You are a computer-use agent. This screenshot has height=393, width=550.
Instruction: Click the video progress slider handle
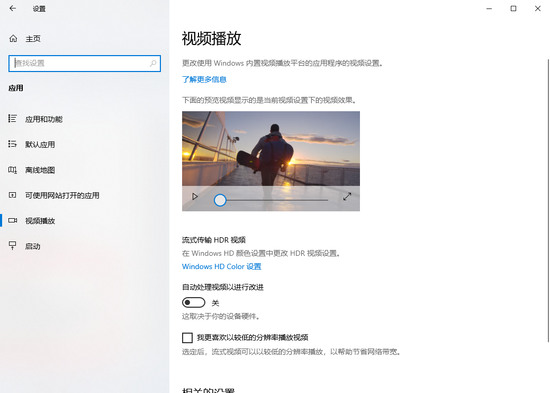click(x=220, y=200)
